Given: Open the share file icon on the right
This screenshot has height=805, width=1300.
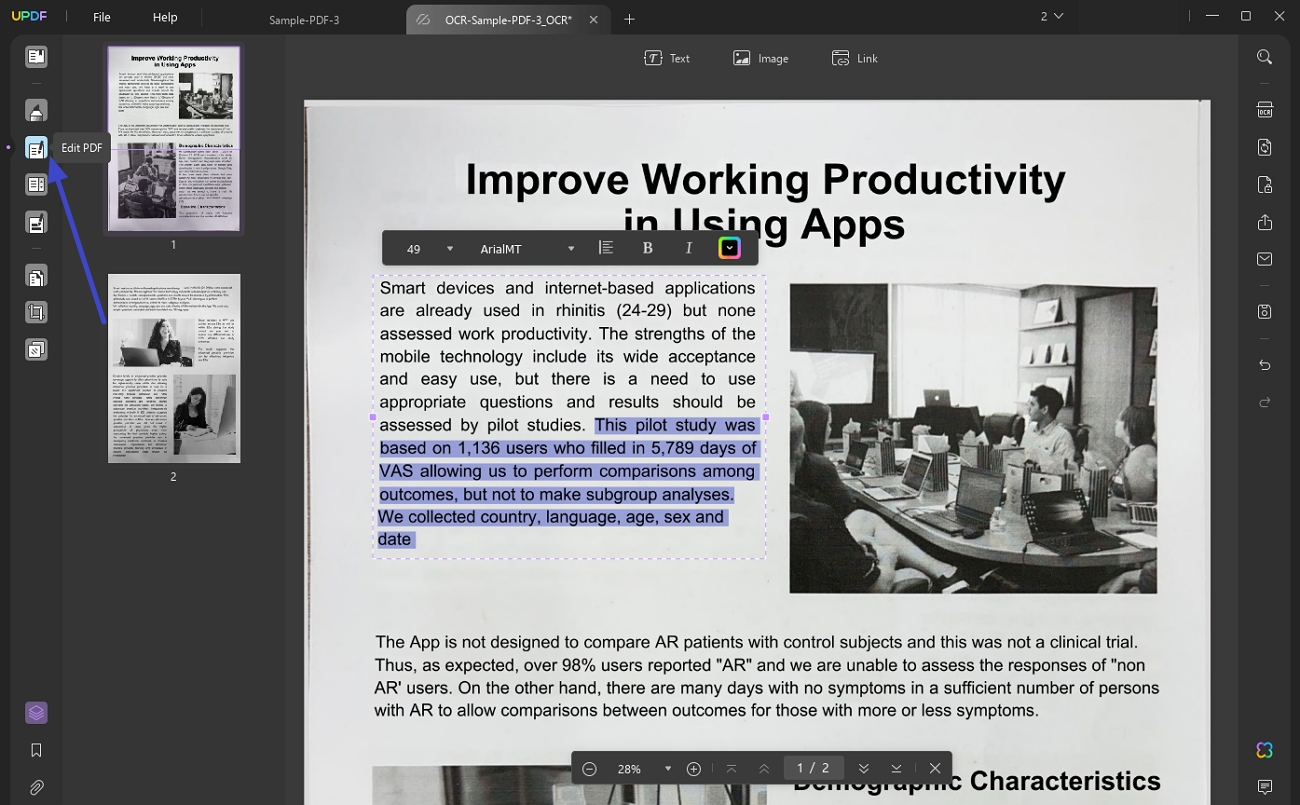Looking at the screenshot, I should coord(1265,222).
